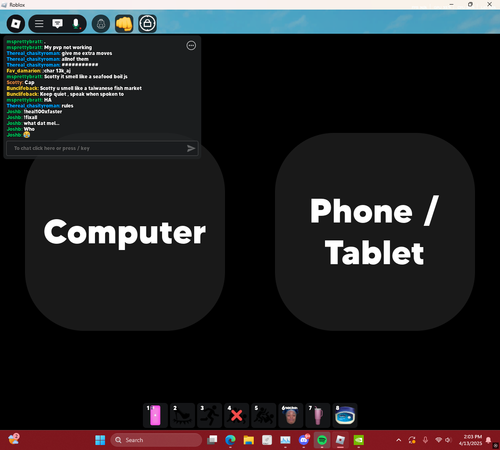Choose the Computer device option
The width and height of the screenshot is (500, 450).
125,232
